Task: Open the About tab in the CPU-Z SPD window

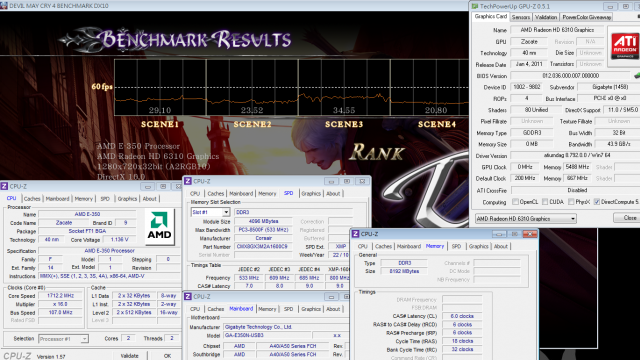Action: (333, 193)
